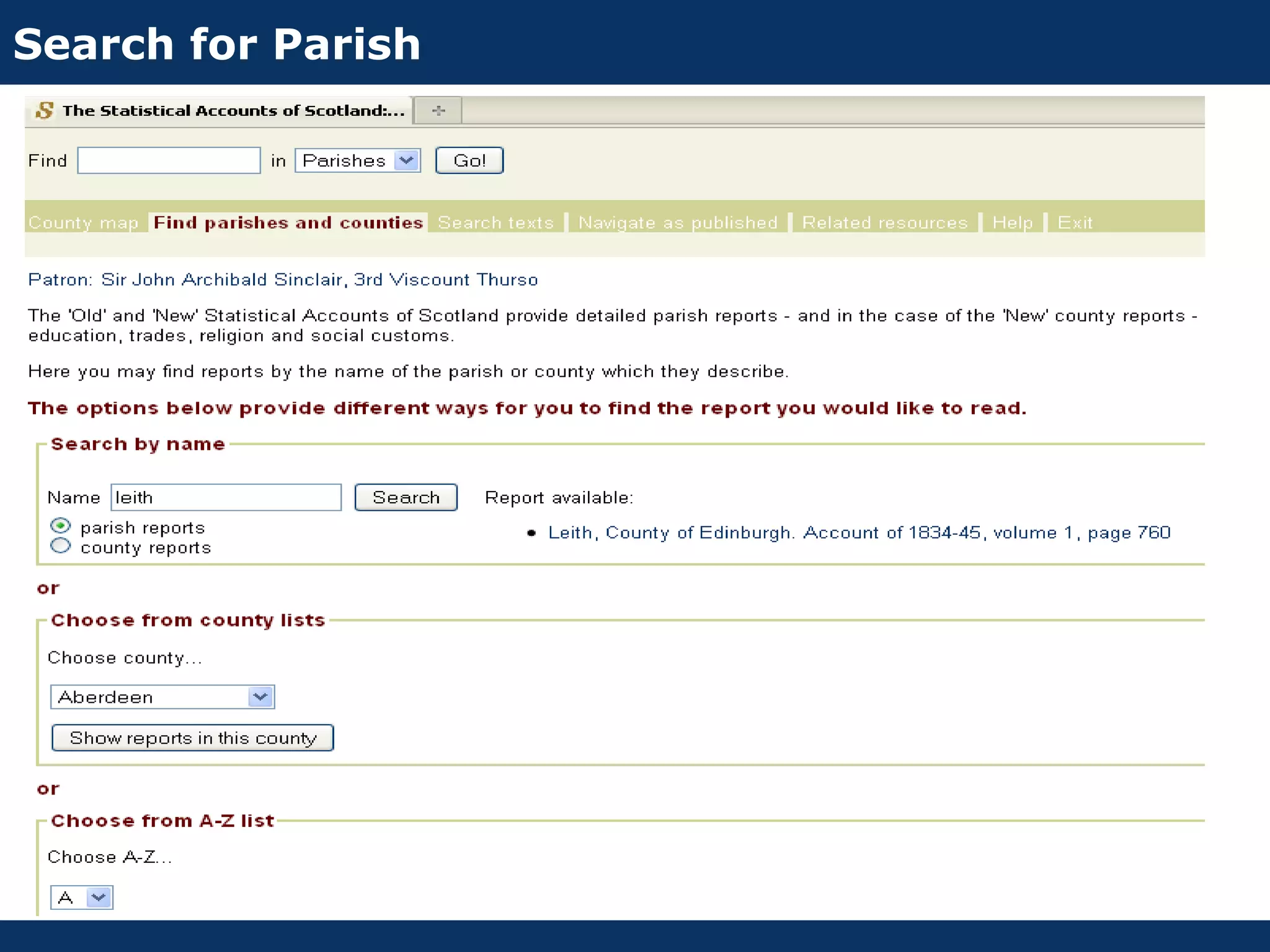Click the 'Report available:' label
1270x952 pixels.
pyautogui.click(x=559, y=498)
